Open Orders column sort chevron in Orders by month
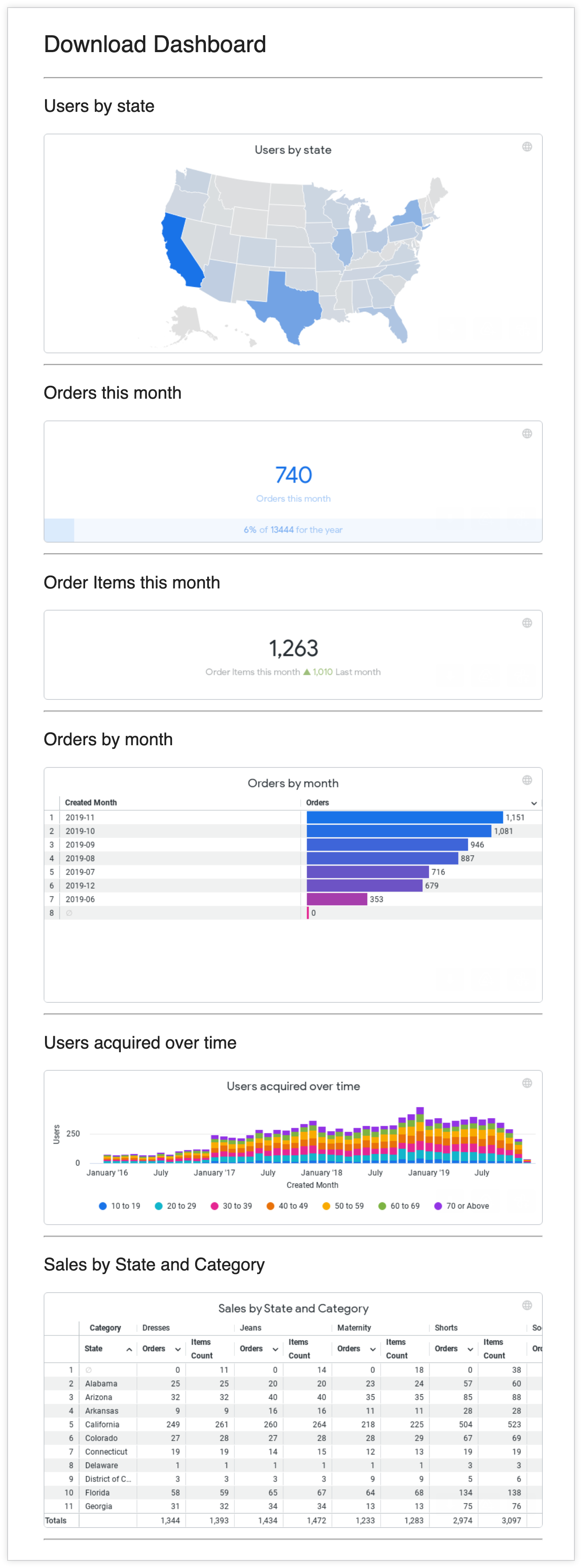 coord(534,803)
